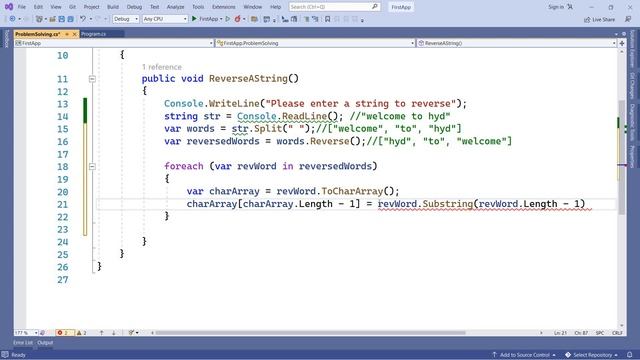Click the Visual Studio logo icon
Viewport: 640px width, 360px height.
9,7
